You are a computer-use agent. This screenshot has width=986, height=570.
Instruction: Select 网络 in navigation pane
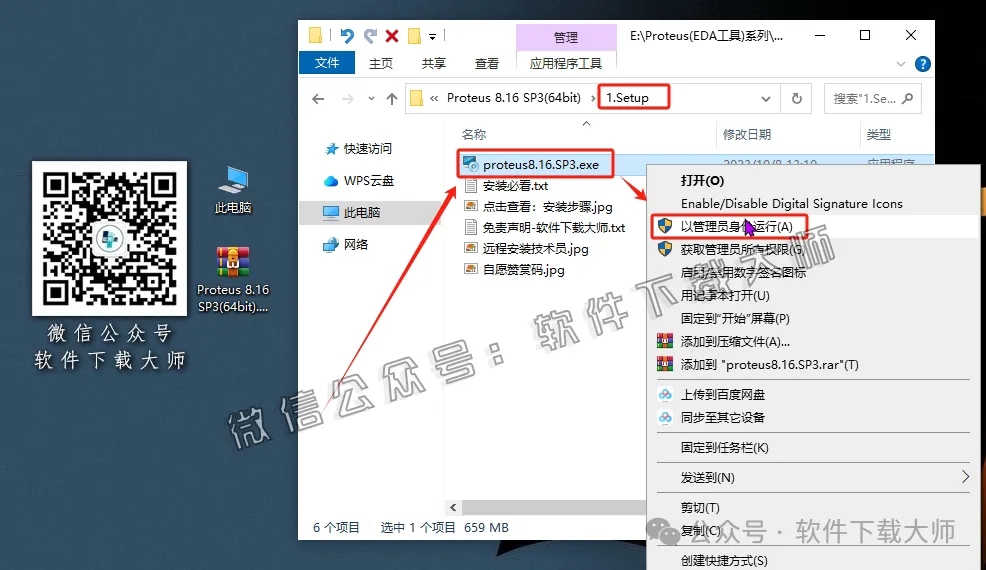click(346, 245)
